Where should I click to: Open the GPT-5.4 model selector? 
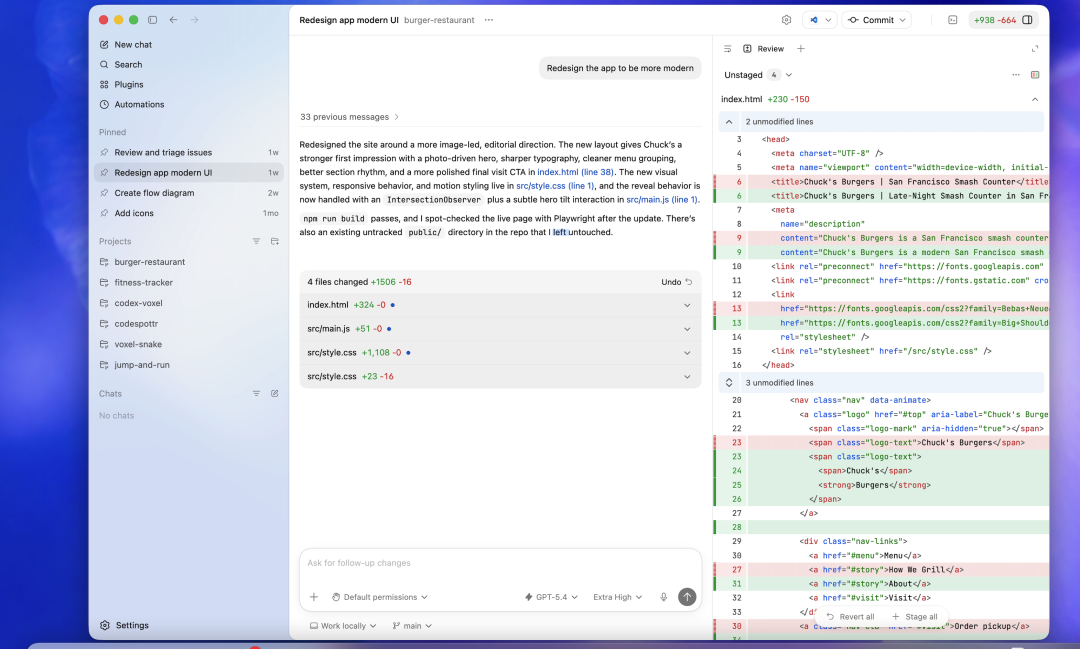click(x=551, y=597)
